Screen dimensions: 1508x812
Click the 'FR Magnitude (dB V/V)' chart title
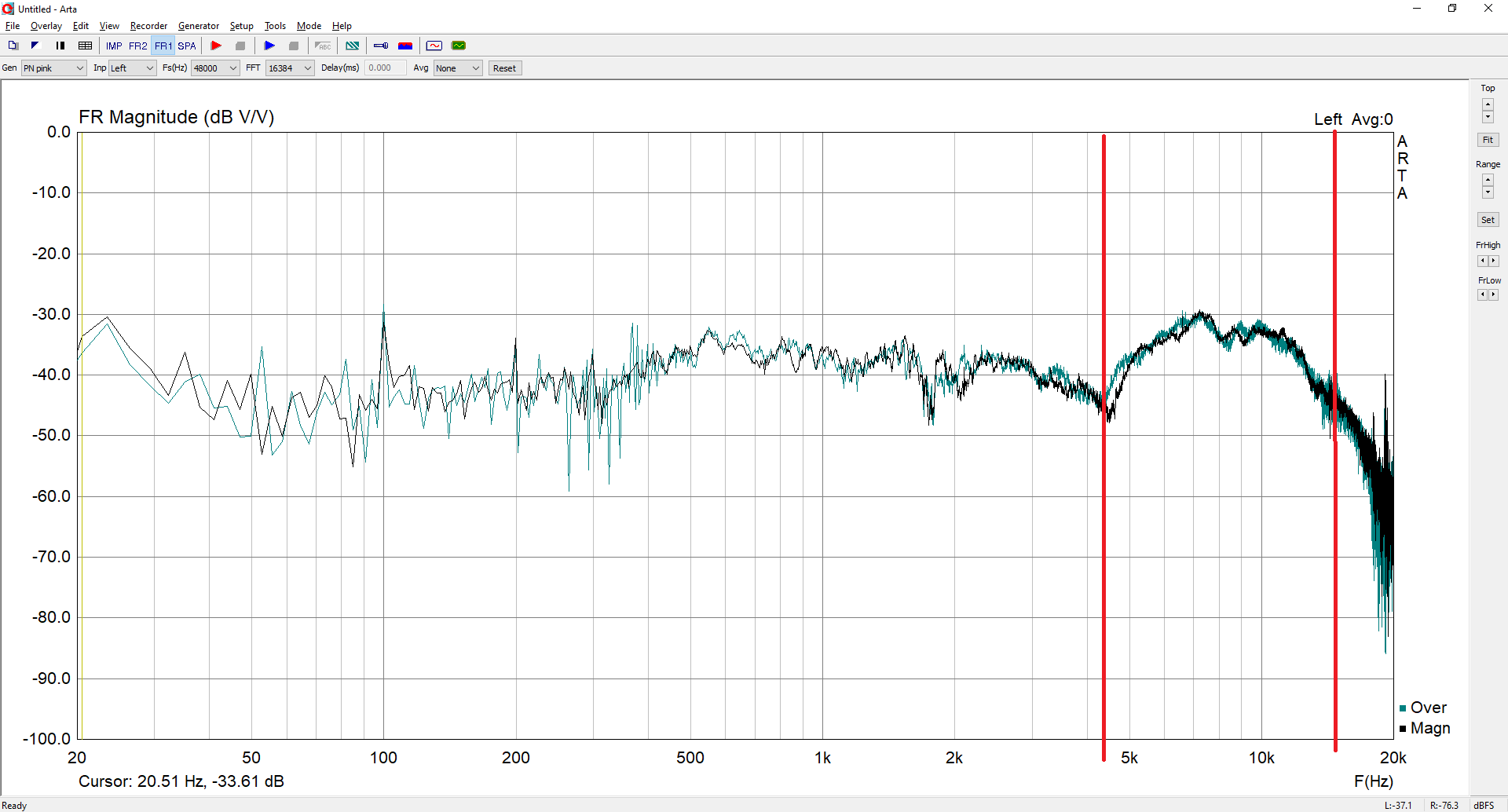pyautogui.click(x=177, y=117)
